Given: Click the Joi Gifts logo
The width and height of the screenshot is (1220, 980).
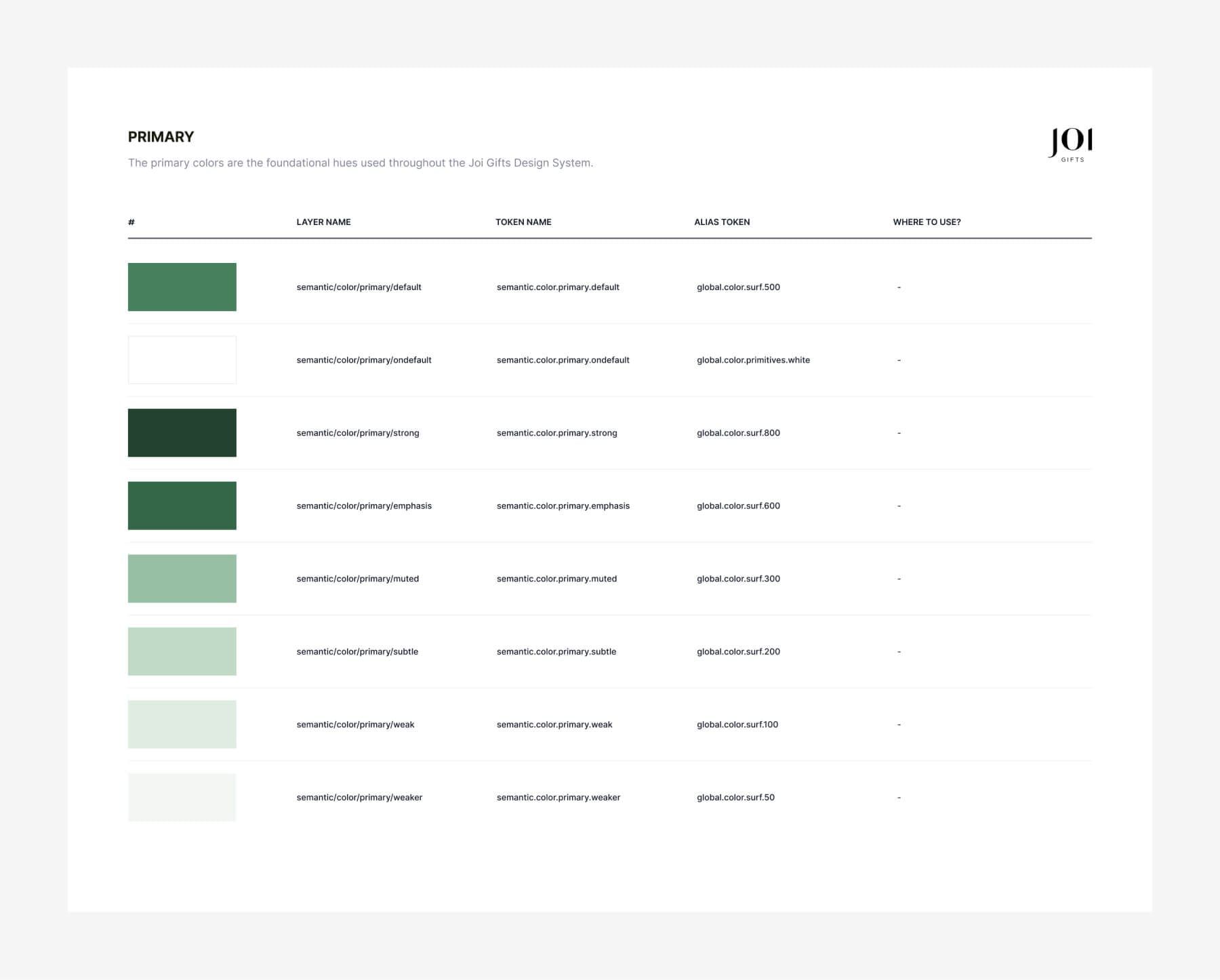Looking at the screenshot, I should click(1070, 144).
